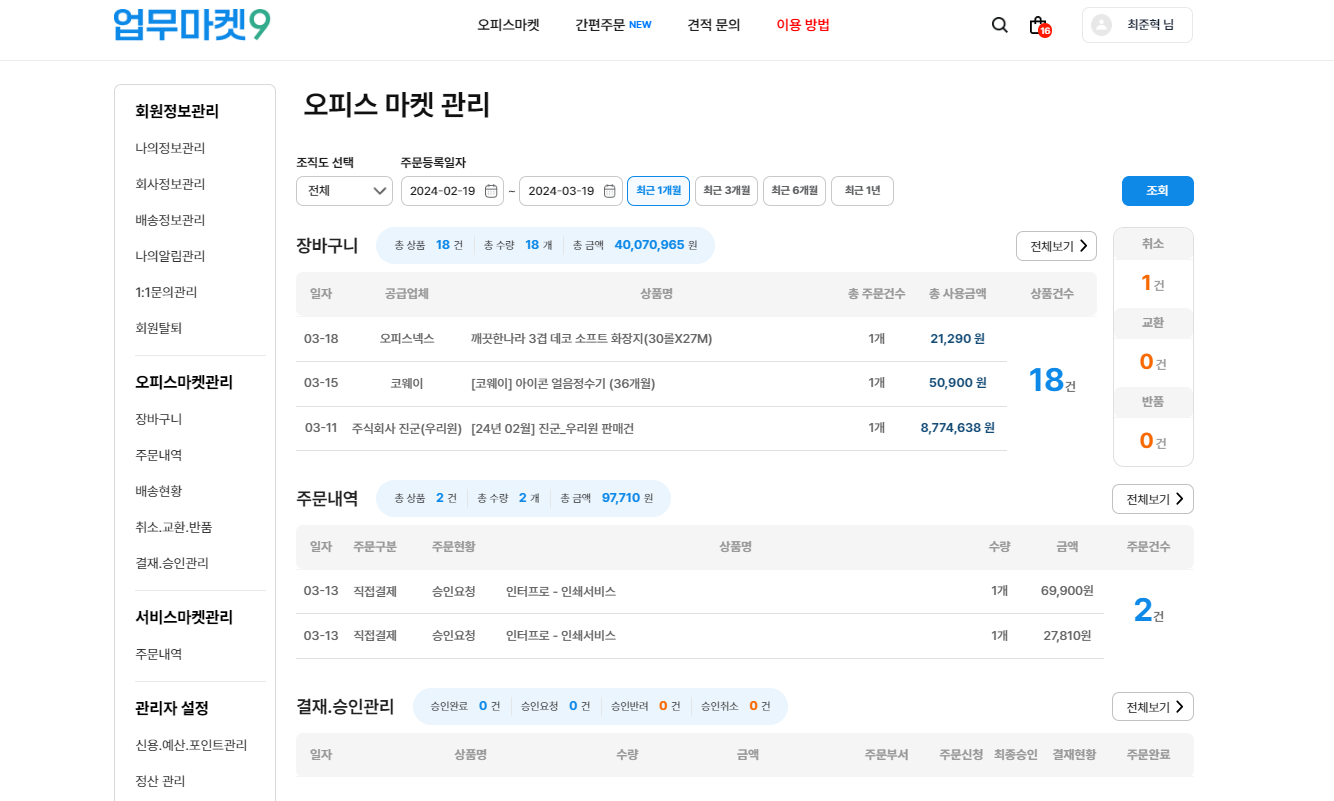Open 전체보기 for the 주문내역 section
The width and height of the screenshot is (1334, 801).
pyautogui.click(x=1152, y=499)
